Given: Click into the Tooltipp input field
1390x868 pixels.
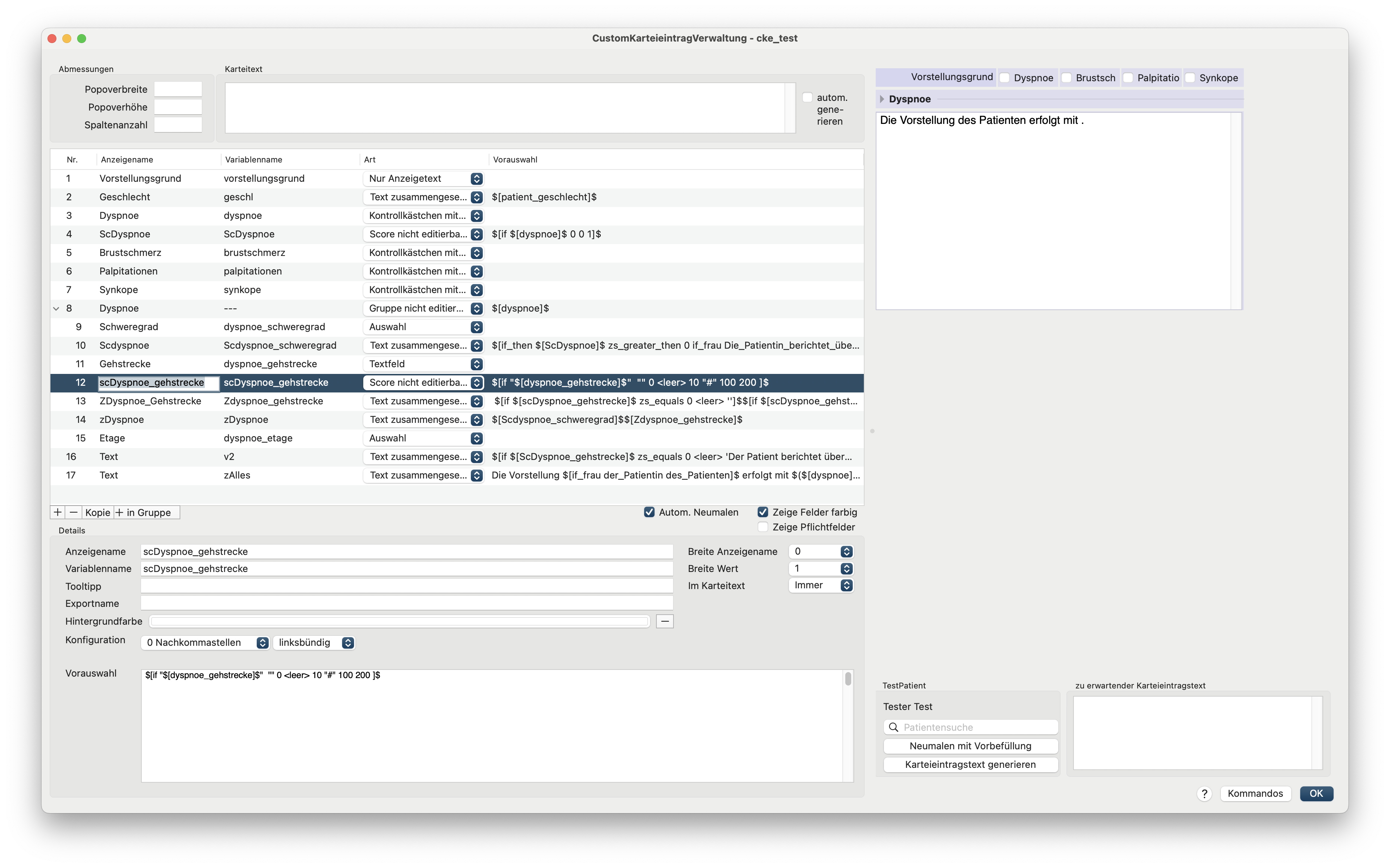Looking at the screenshot, I should (x=406, y=586).
